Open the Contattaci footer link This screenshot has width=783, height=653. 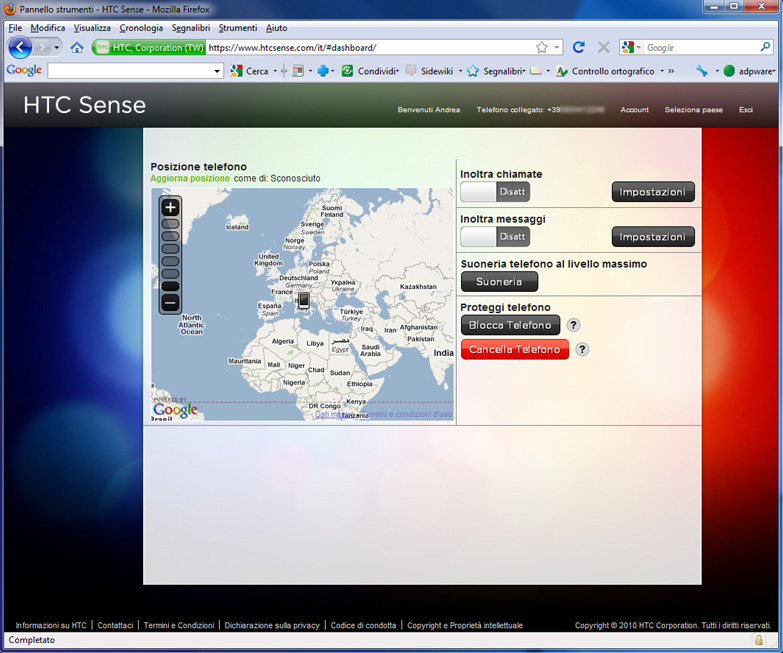[115, 625]
